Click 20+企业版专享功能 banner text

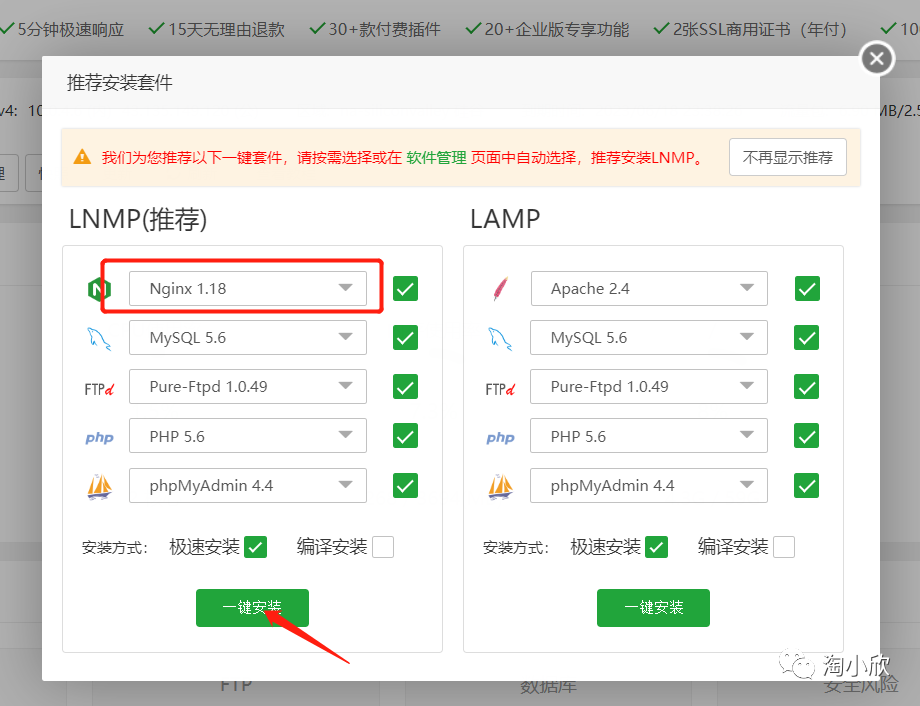coord(557,29)
